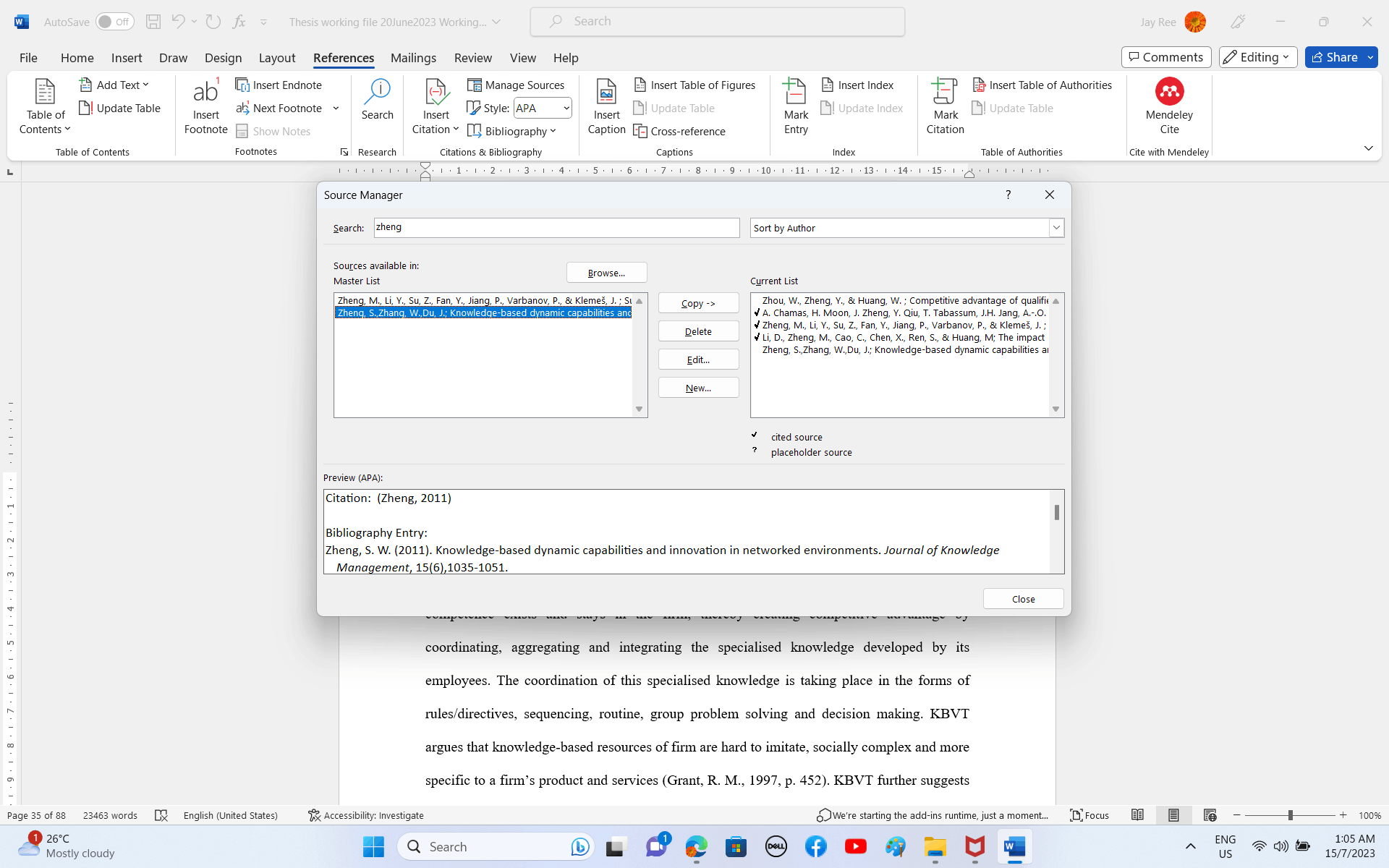The image size is (1389, 868).
Task: Click the Insert Endnote icon
Action: (242, 85)
